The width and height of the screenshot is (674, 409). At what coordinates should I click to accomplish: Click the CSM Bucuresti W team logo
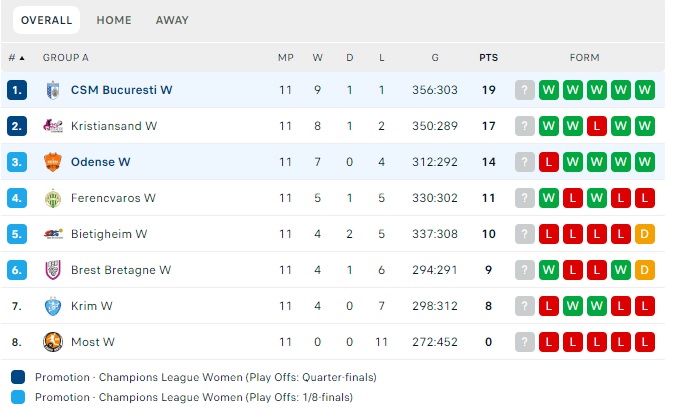click(53, 90)
